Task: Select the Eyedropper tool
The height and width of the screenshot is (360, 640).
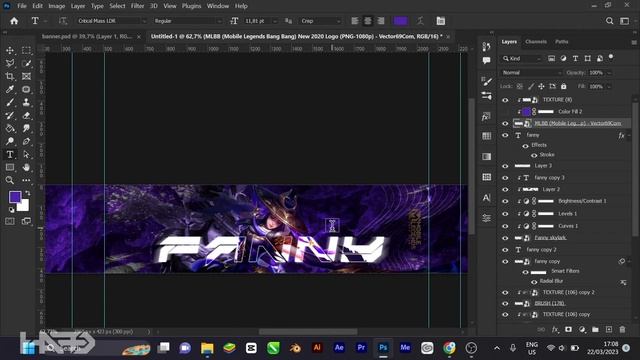Action: point(10,89)
